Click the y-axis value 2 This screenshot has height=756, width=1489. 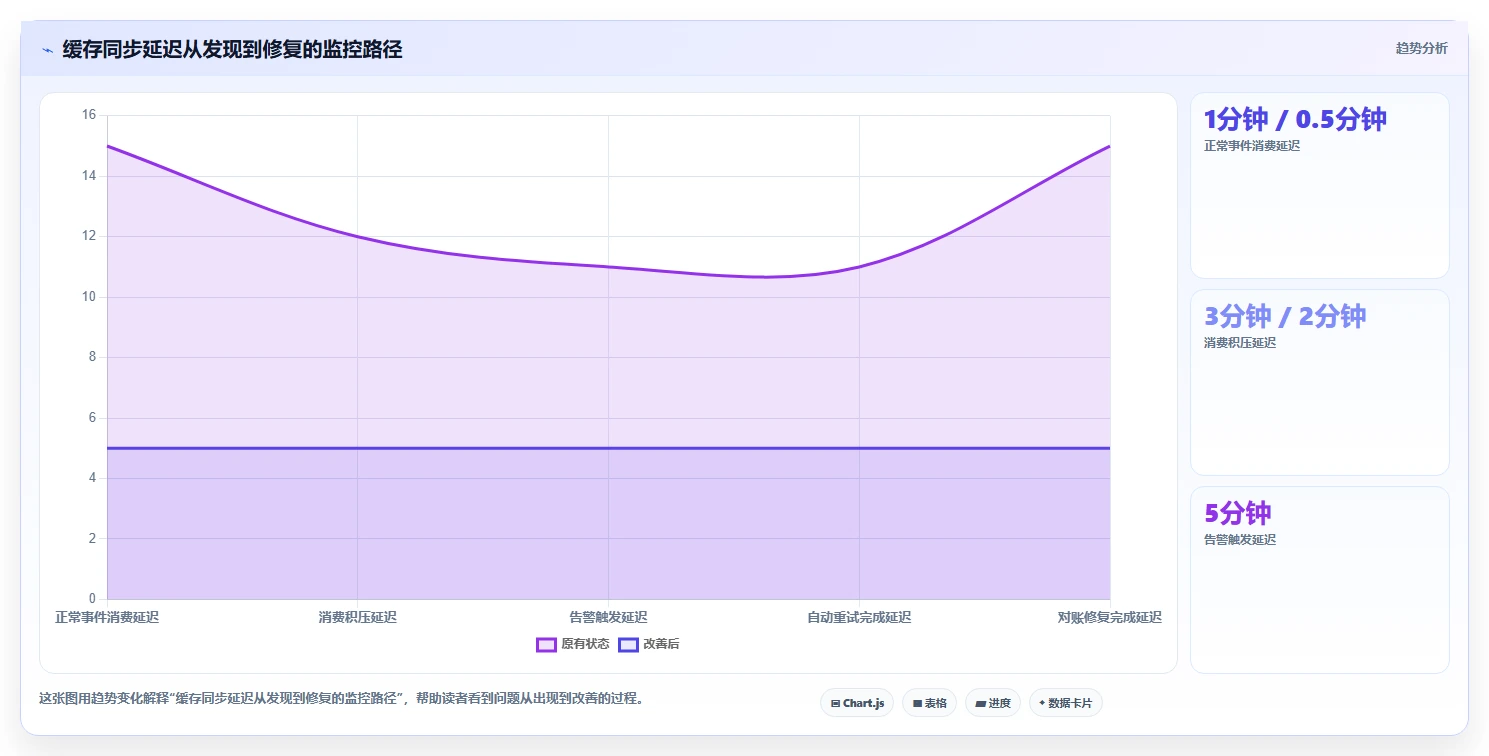92,539
